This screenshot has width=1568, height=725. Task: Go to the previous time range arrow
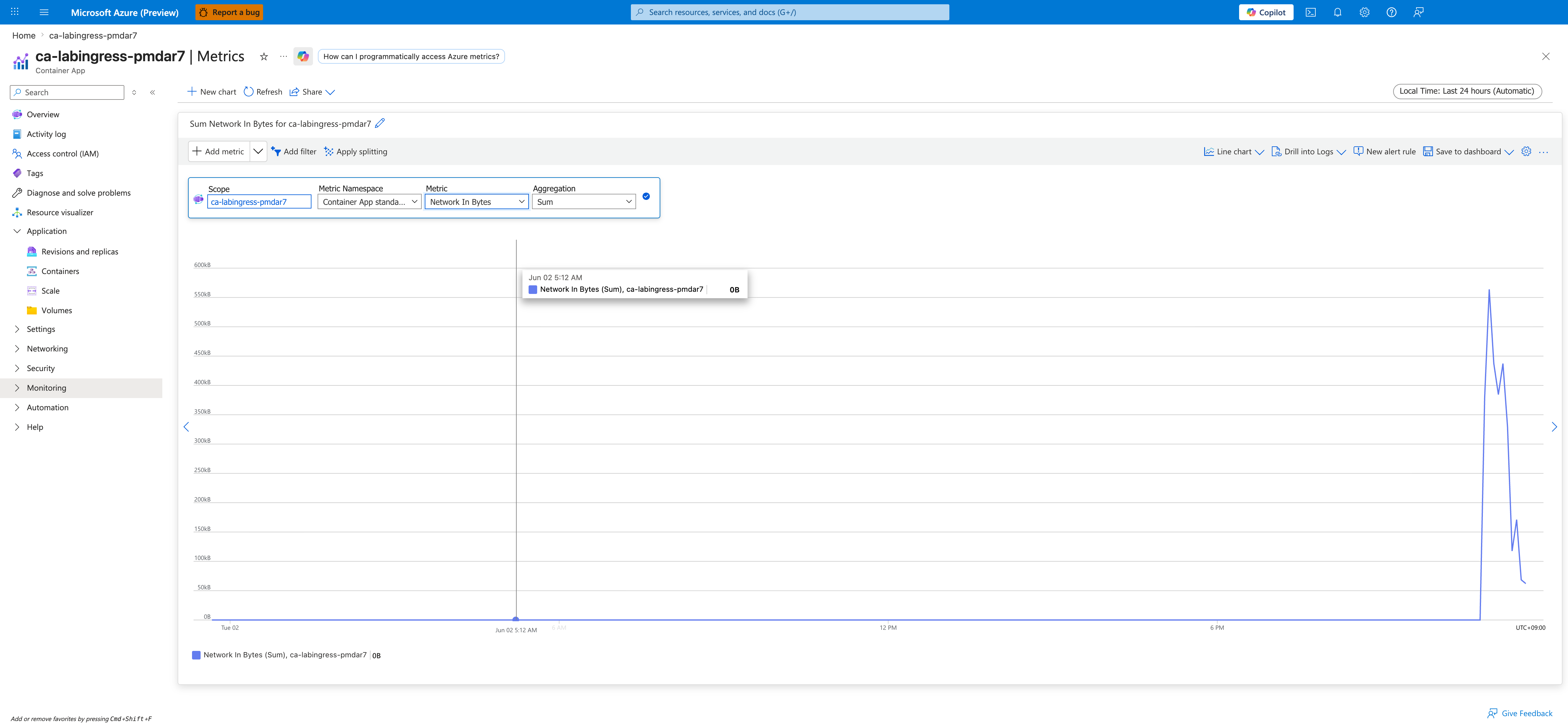[x=186, y=427]
